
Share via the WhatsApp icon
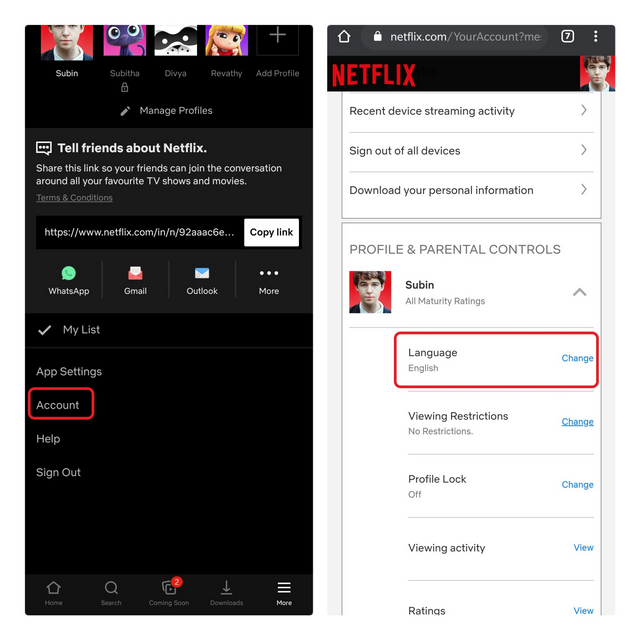point(69,273)
